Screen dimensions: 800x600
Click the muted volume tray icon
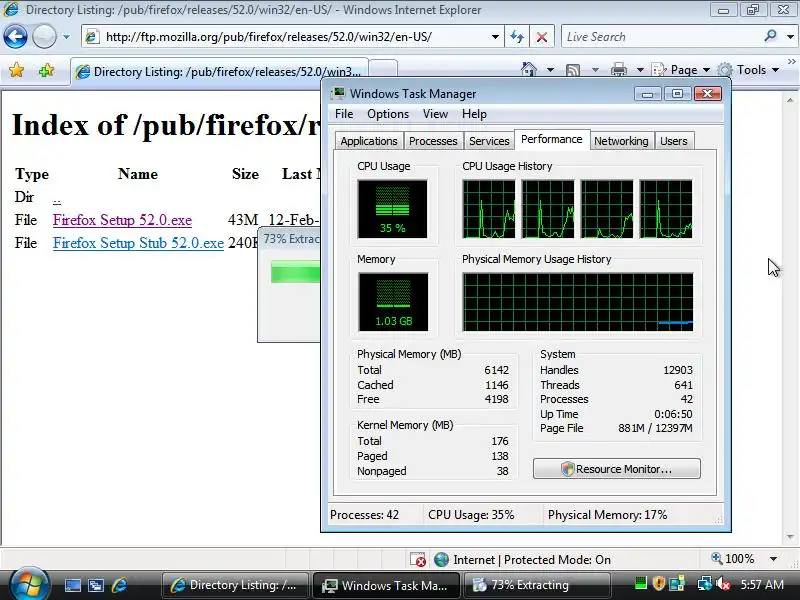pos(723,584)
